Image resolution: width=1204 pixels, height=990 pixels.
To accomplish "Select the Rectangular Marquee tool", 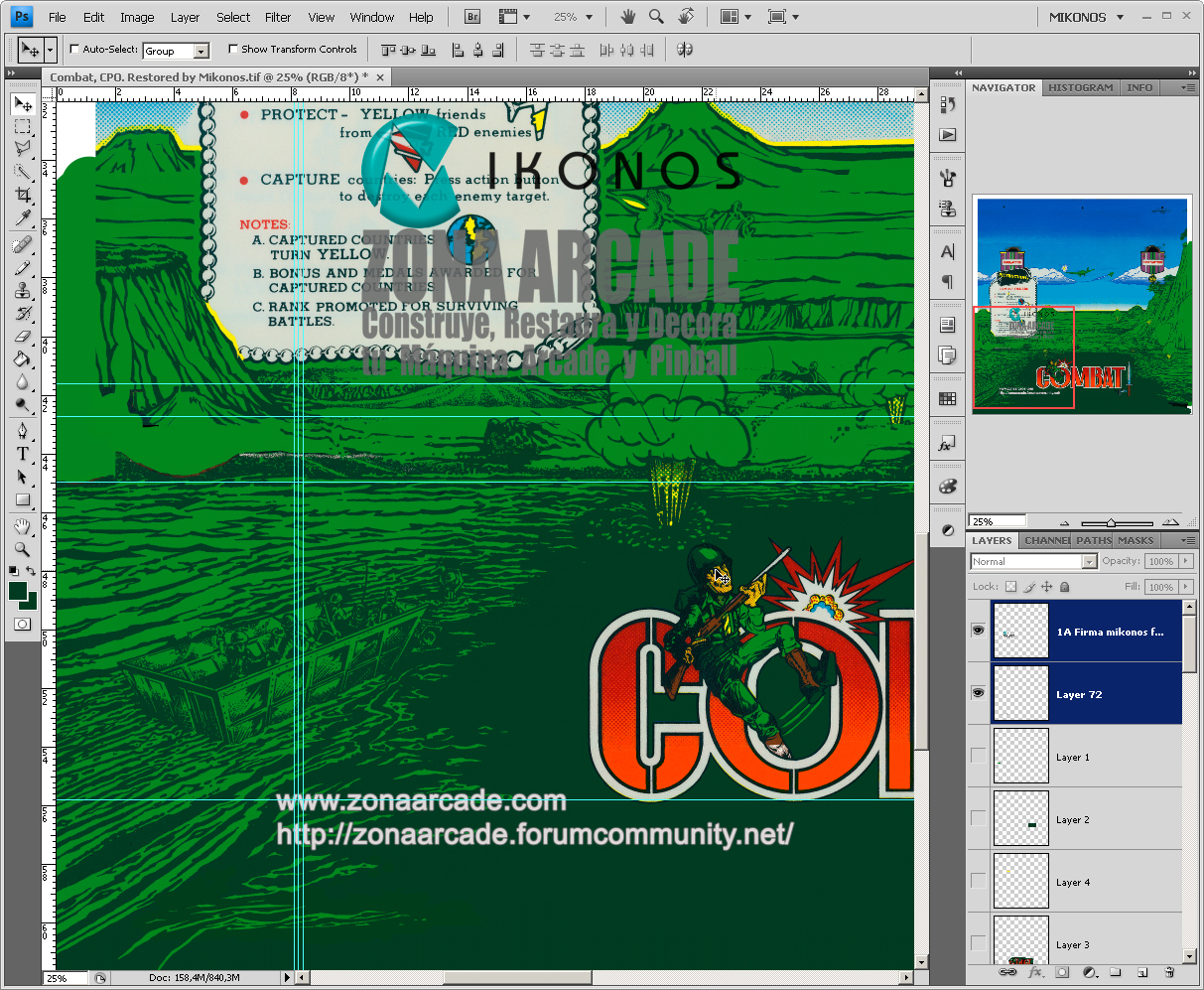I will point(22,126).
